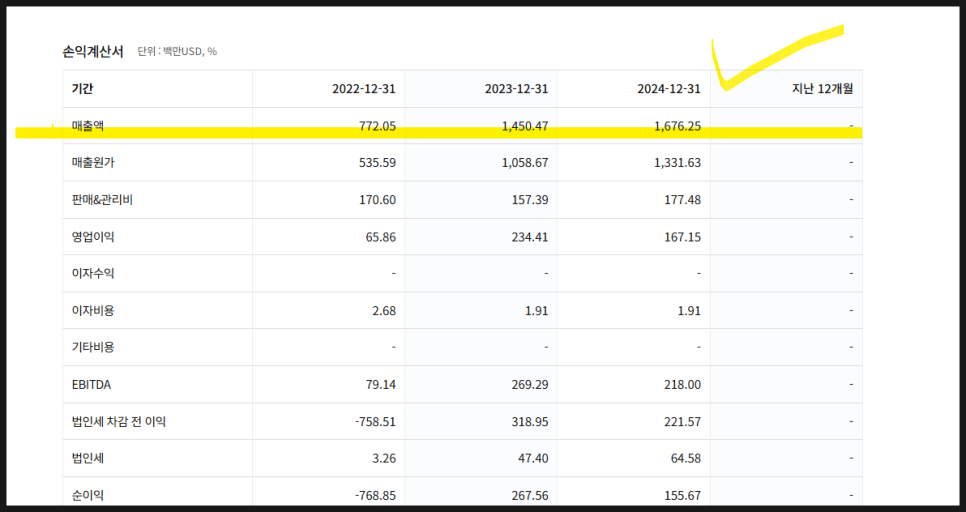The height and width of the screenshot is (512, 966).
Task: Click the 2023-12-31 column header
Action: 516,89
